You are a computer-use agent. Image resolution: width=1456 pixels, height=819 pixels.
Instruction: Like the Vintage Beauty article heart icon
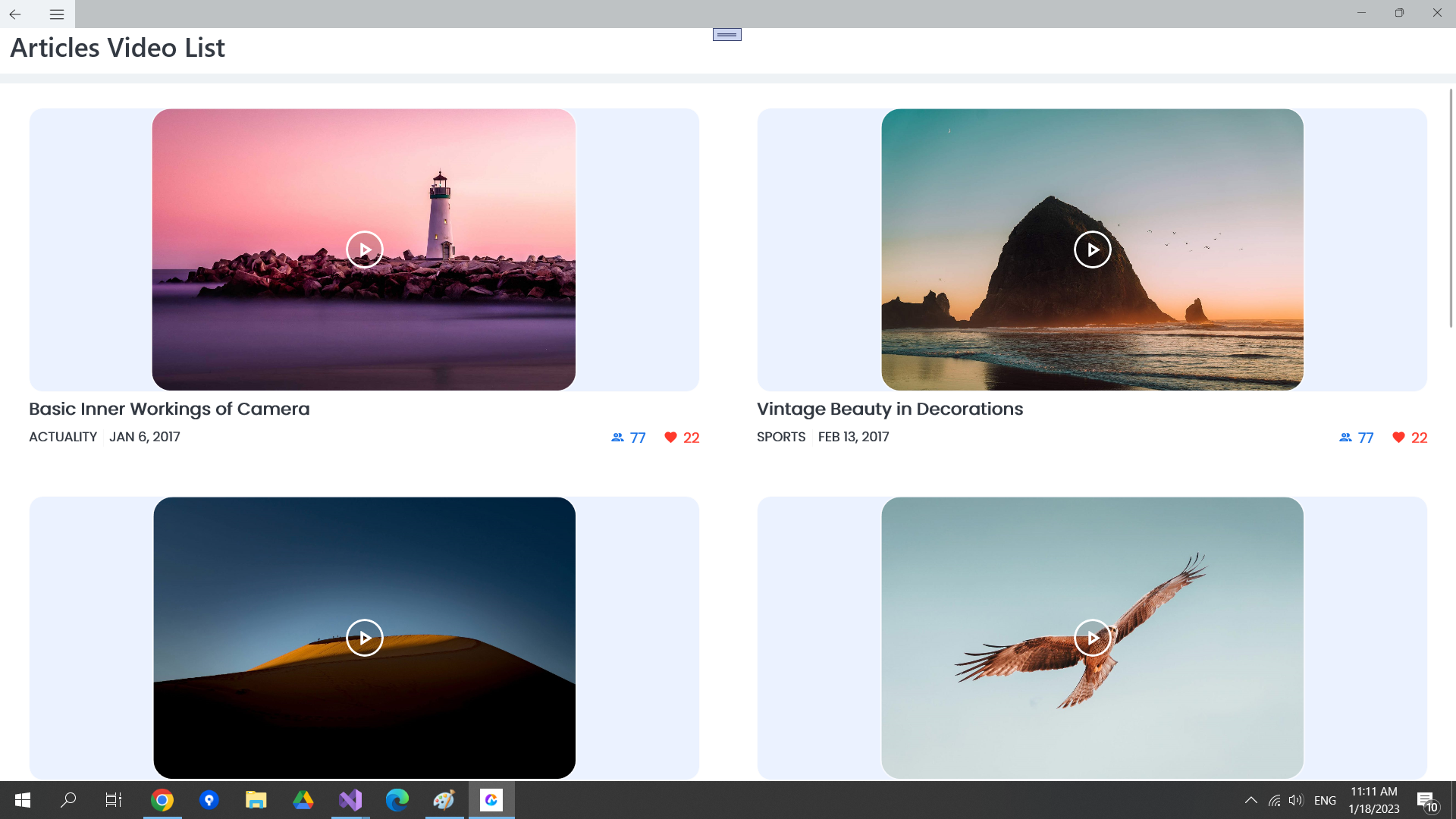(1398, 438)
